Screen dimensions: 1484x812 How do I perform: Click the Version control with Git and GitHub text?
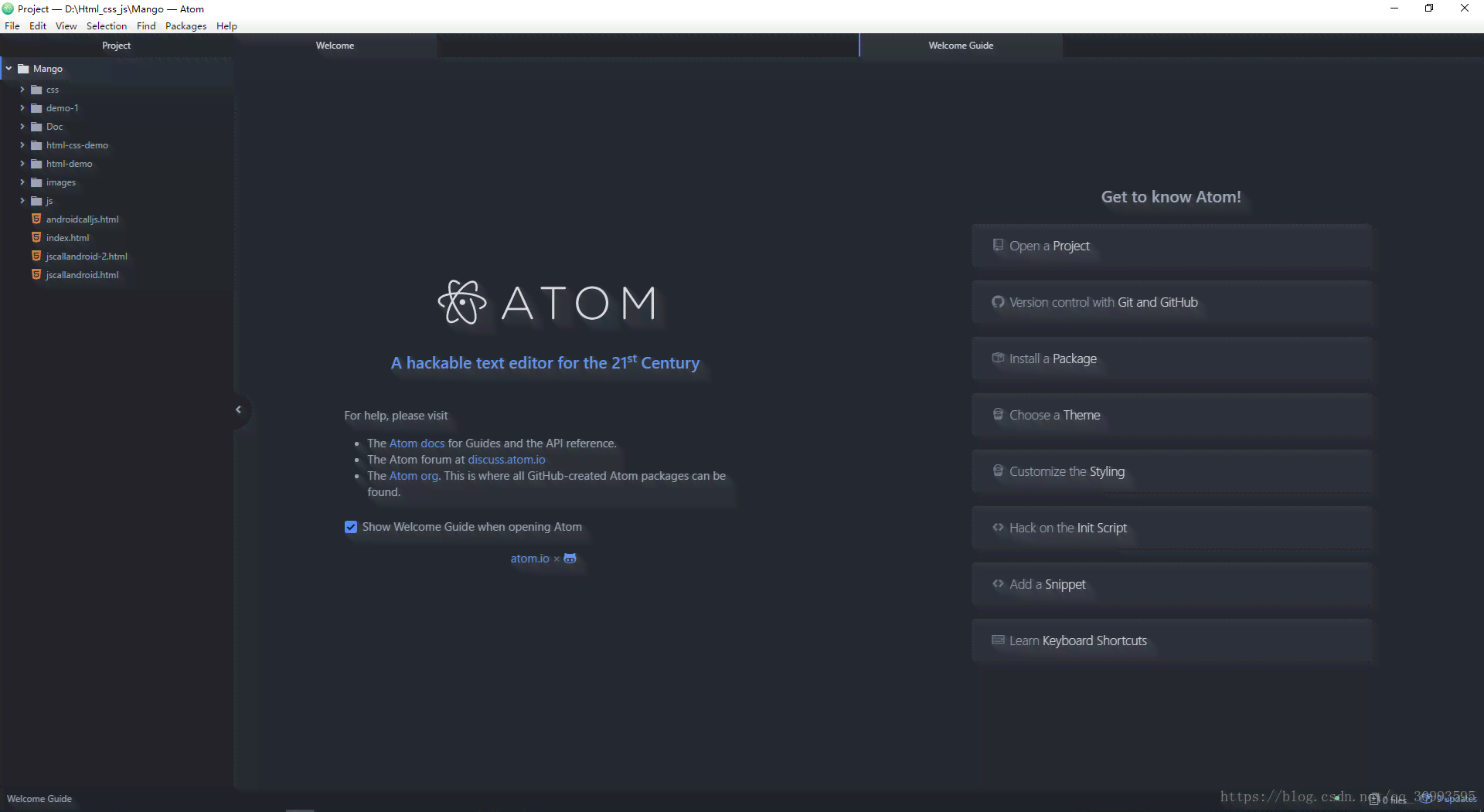[1103, 302]
